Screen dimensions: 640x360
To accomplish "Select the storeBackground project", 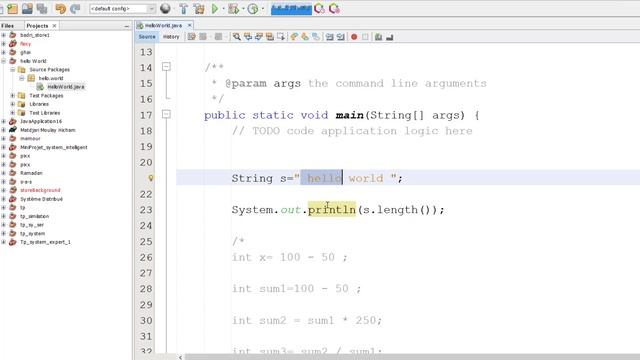I will tap(40, 190).
